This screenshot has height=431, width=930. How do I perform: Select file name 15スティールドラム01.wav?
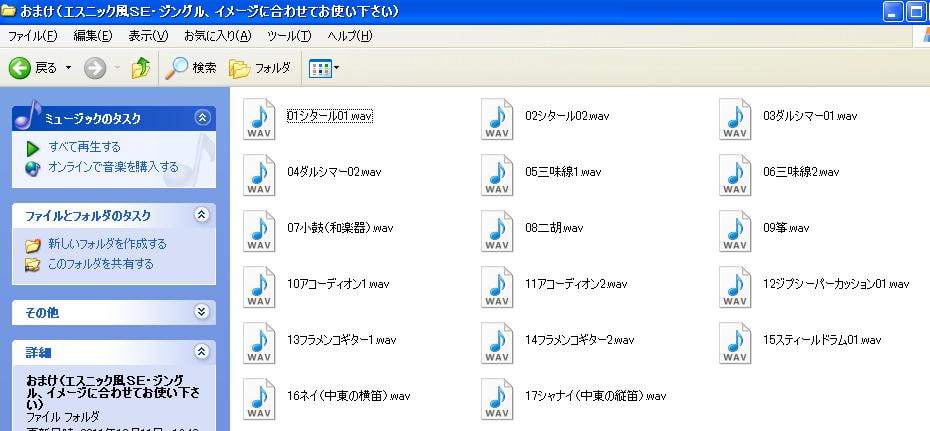(822, 340)
